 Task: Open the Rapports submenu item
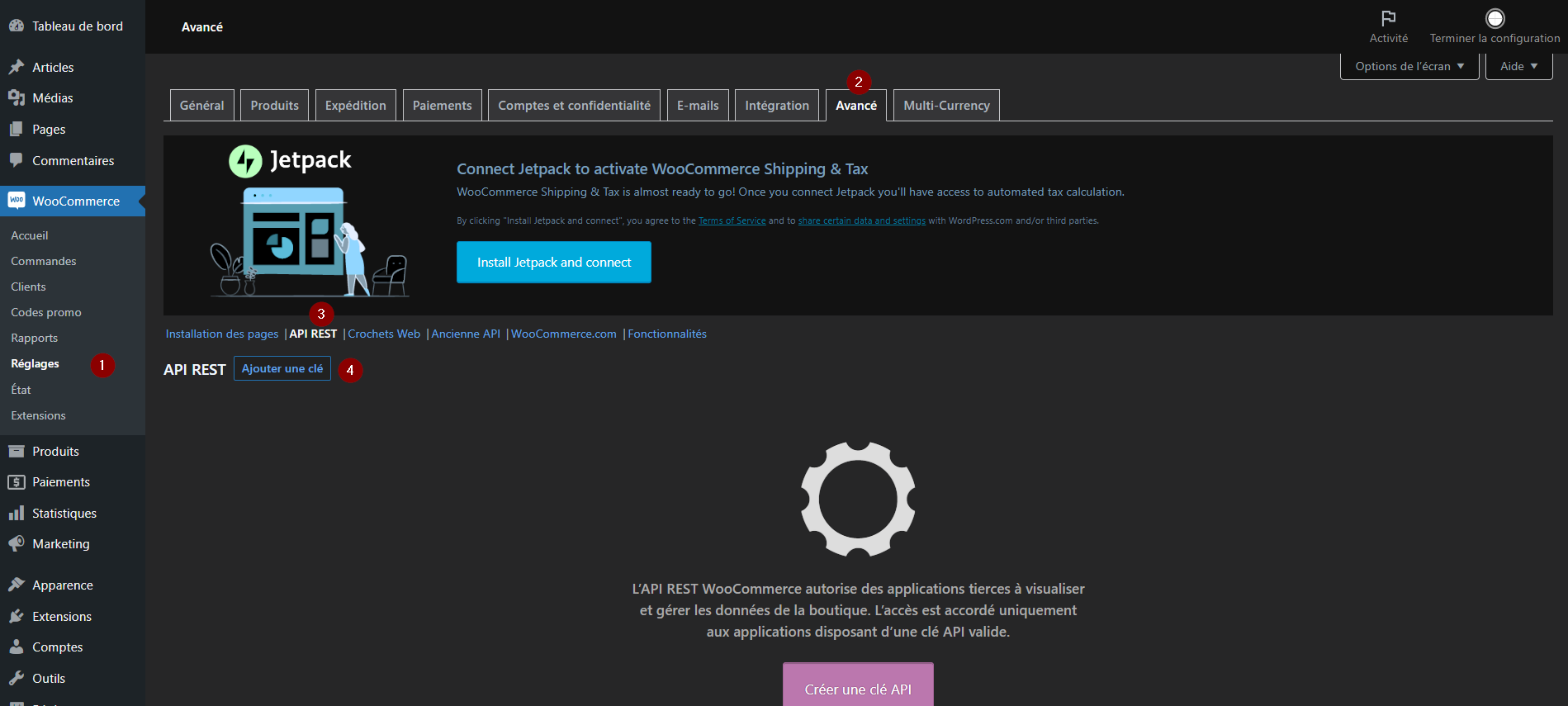pyautogui.click(x=35, y=338)
